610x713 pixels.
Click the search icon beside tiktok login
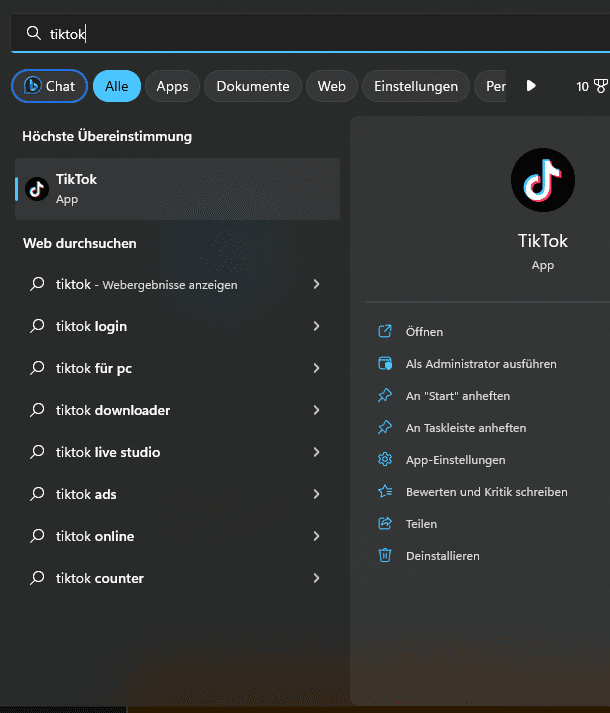click(37, 326)
